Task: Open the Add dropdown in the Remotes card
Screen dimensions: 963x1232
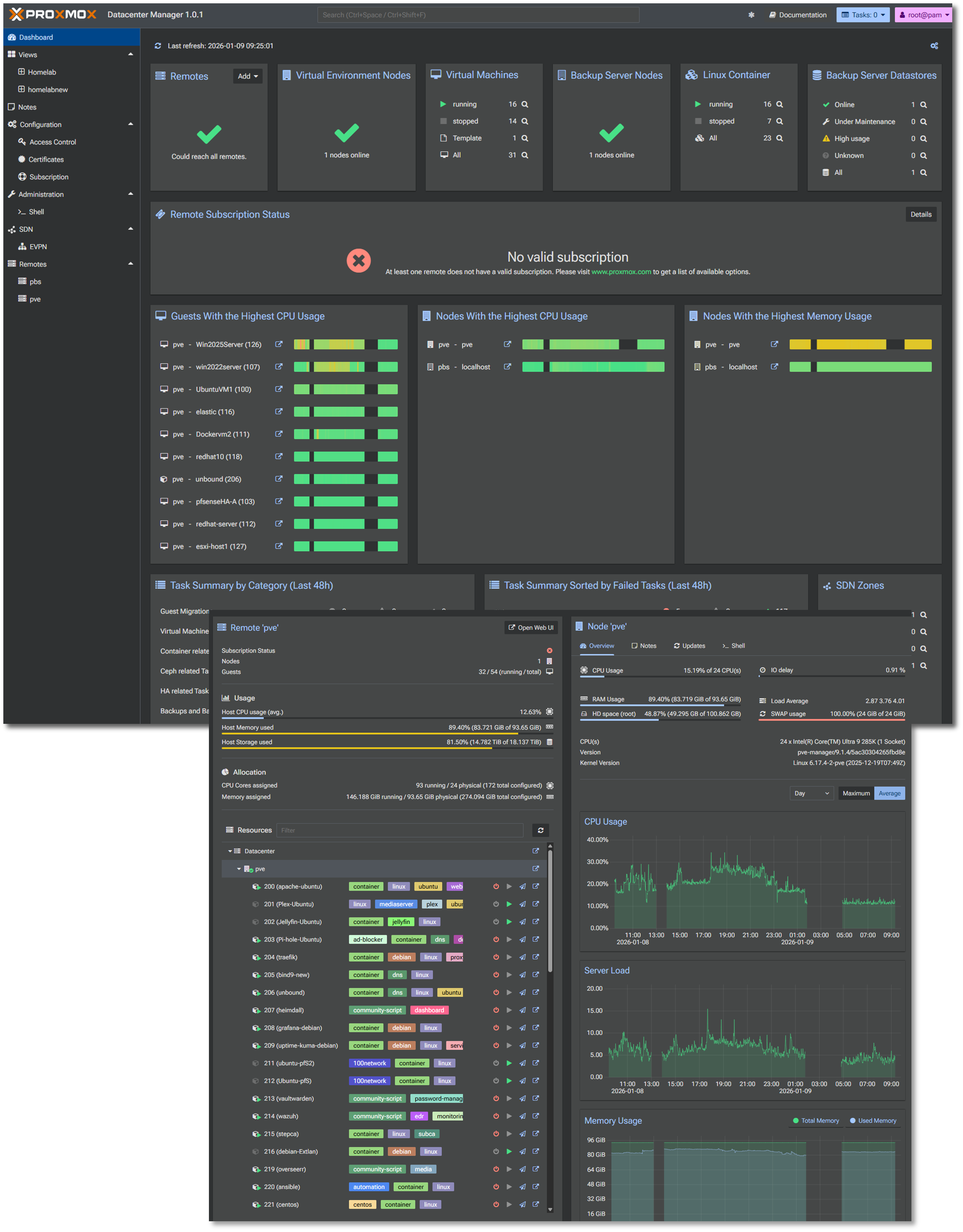Action: pyautogui.click(x=247, y=76)
